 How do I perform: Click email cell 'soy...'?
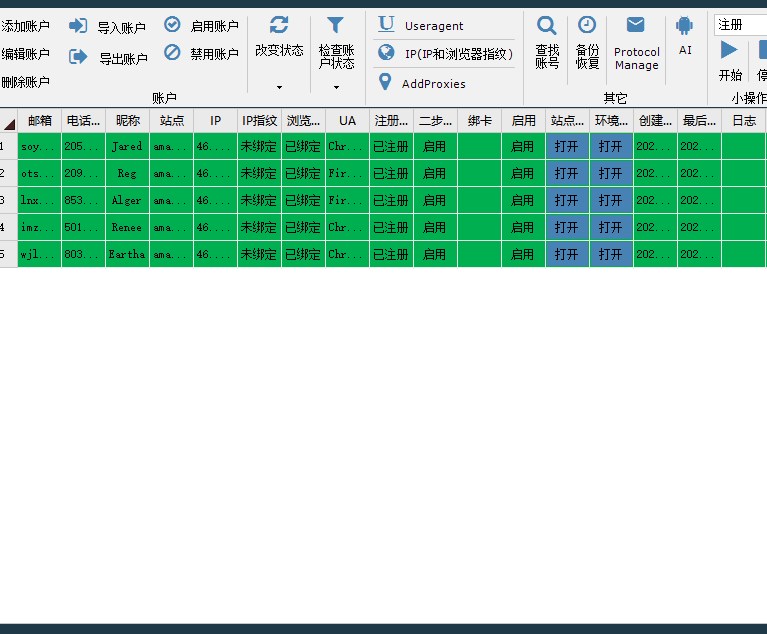click(39, 146)
